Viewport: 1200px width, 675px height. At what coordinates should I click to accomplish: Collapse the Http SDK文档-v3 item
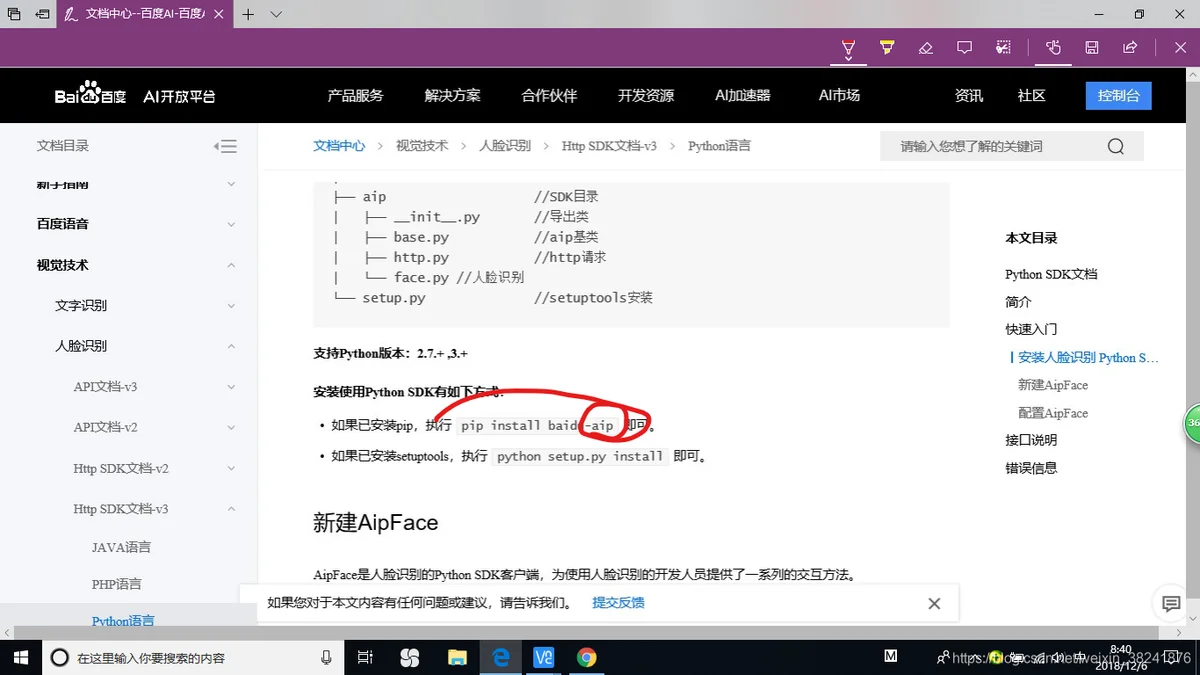point(231,509)
